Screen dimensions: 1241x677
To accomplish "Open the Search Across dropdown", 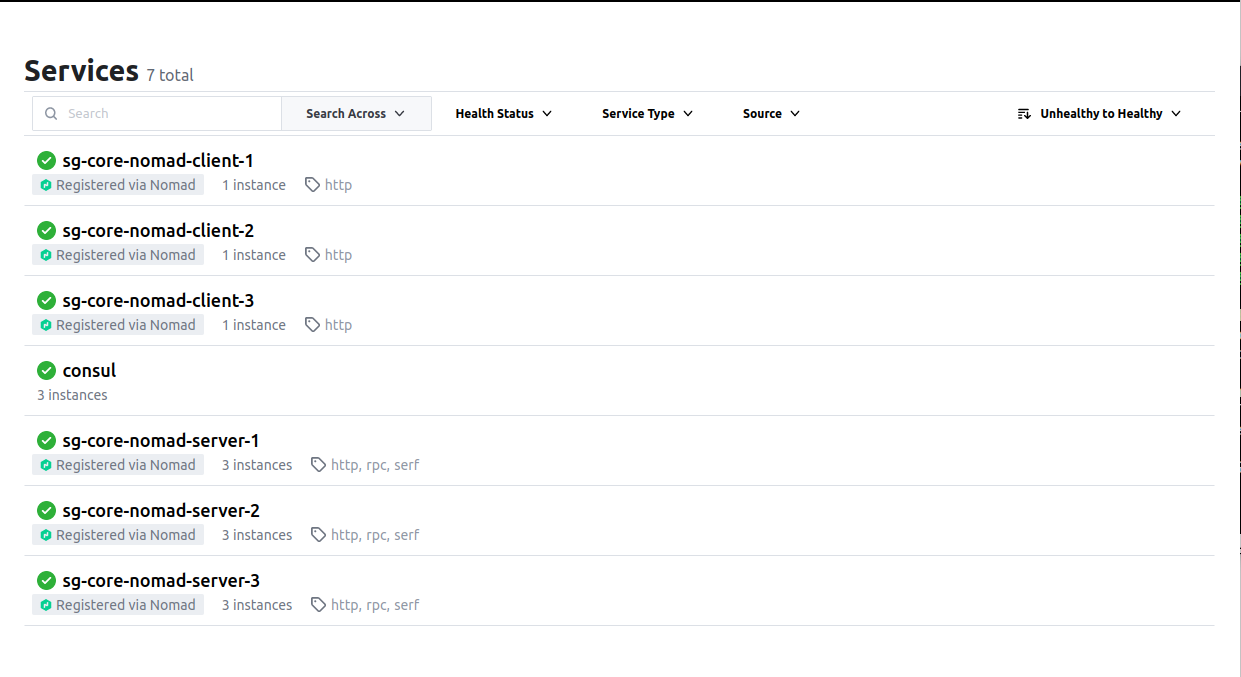I will point(356,114).
